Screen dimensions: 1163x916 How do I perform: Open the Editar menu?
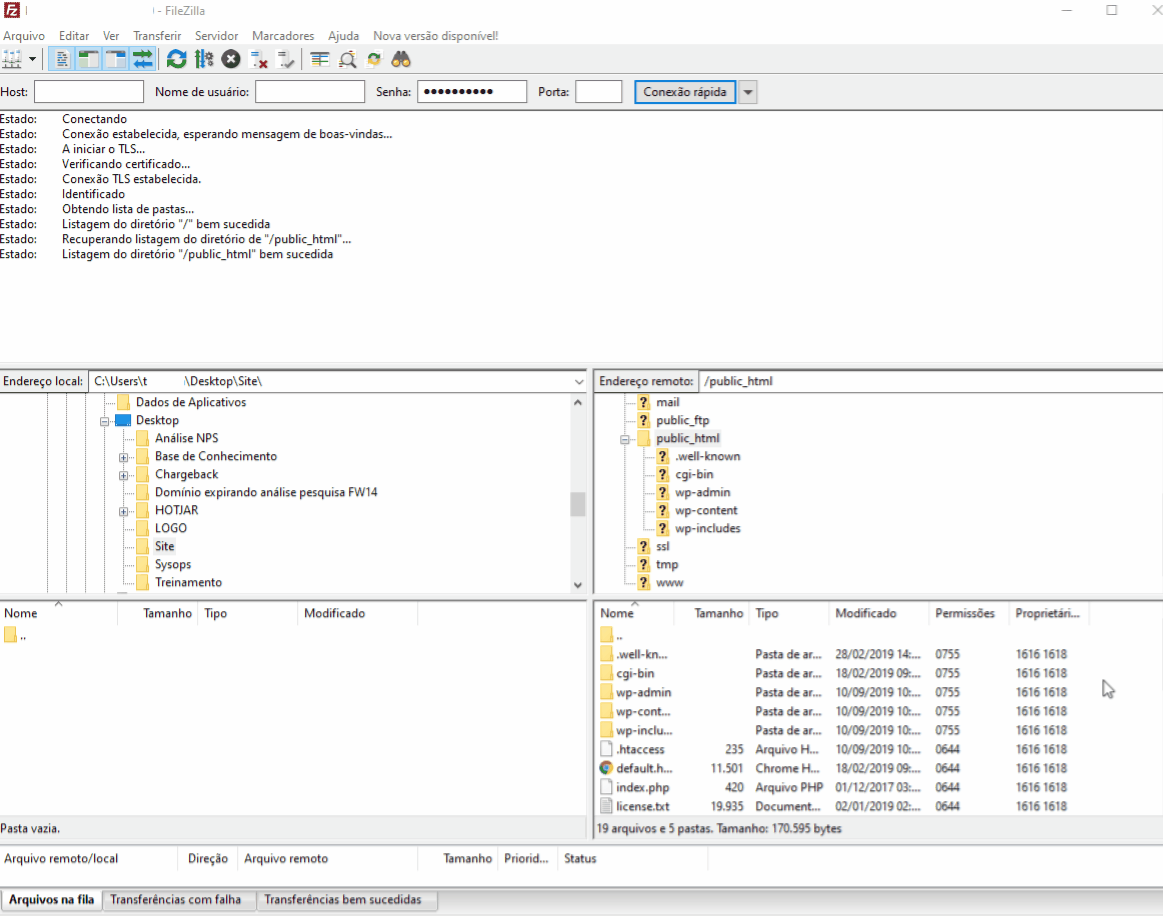coord(74,36)
